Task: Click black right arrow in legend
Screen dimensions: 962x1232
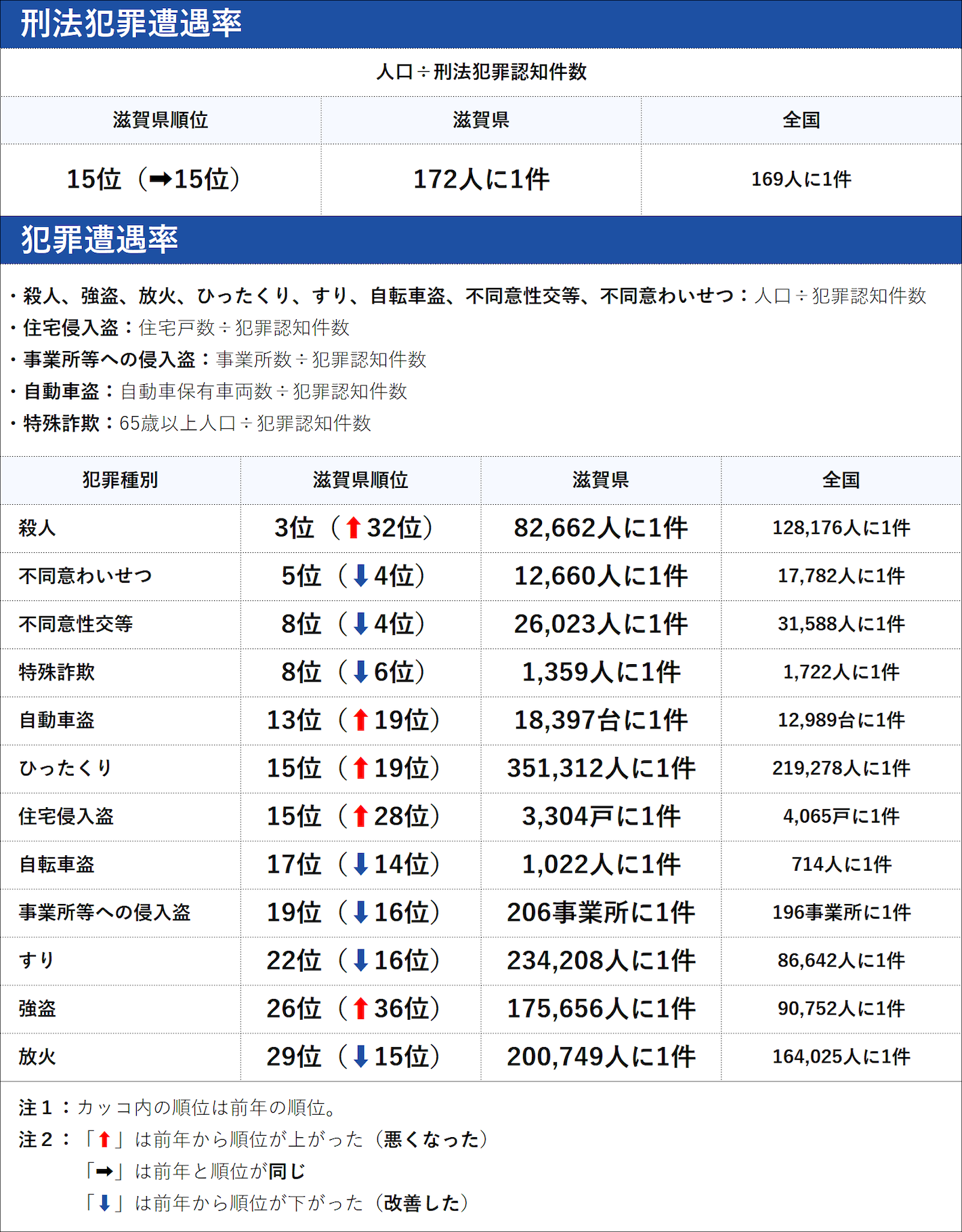Action: (x=104, y=1172)
